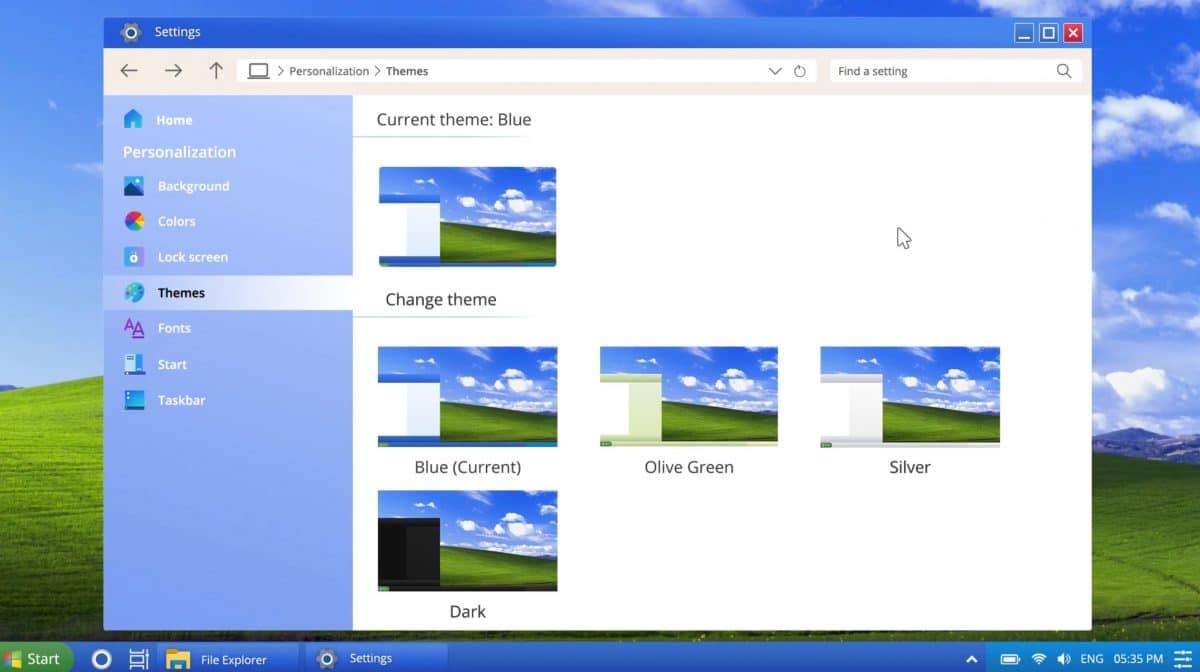Screen dimensions: 1200x672
Task: Select Themes in the breadcrumb path
Action: [x=407, y=70]
